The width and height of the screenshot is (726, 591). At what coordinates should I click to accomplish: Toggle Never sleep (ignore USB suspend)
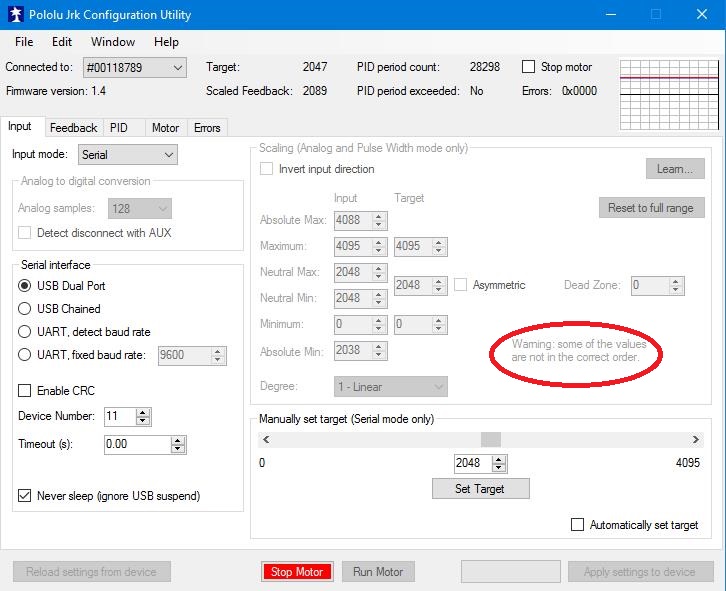coord(25,496)
